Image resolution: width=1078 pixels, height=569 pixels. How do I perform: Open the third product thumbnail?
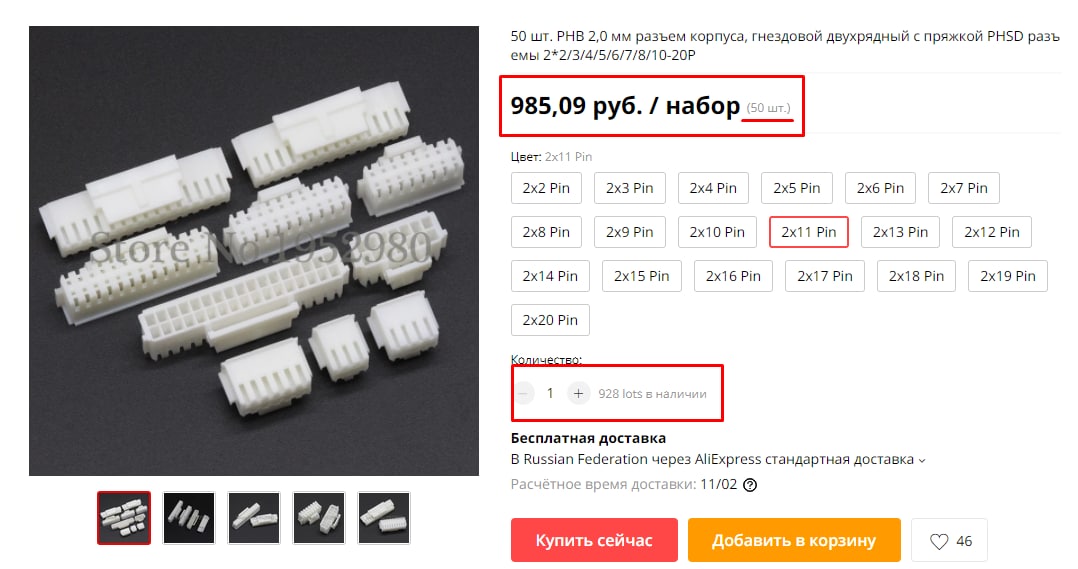pyautogui.click(x=254, y=518)
